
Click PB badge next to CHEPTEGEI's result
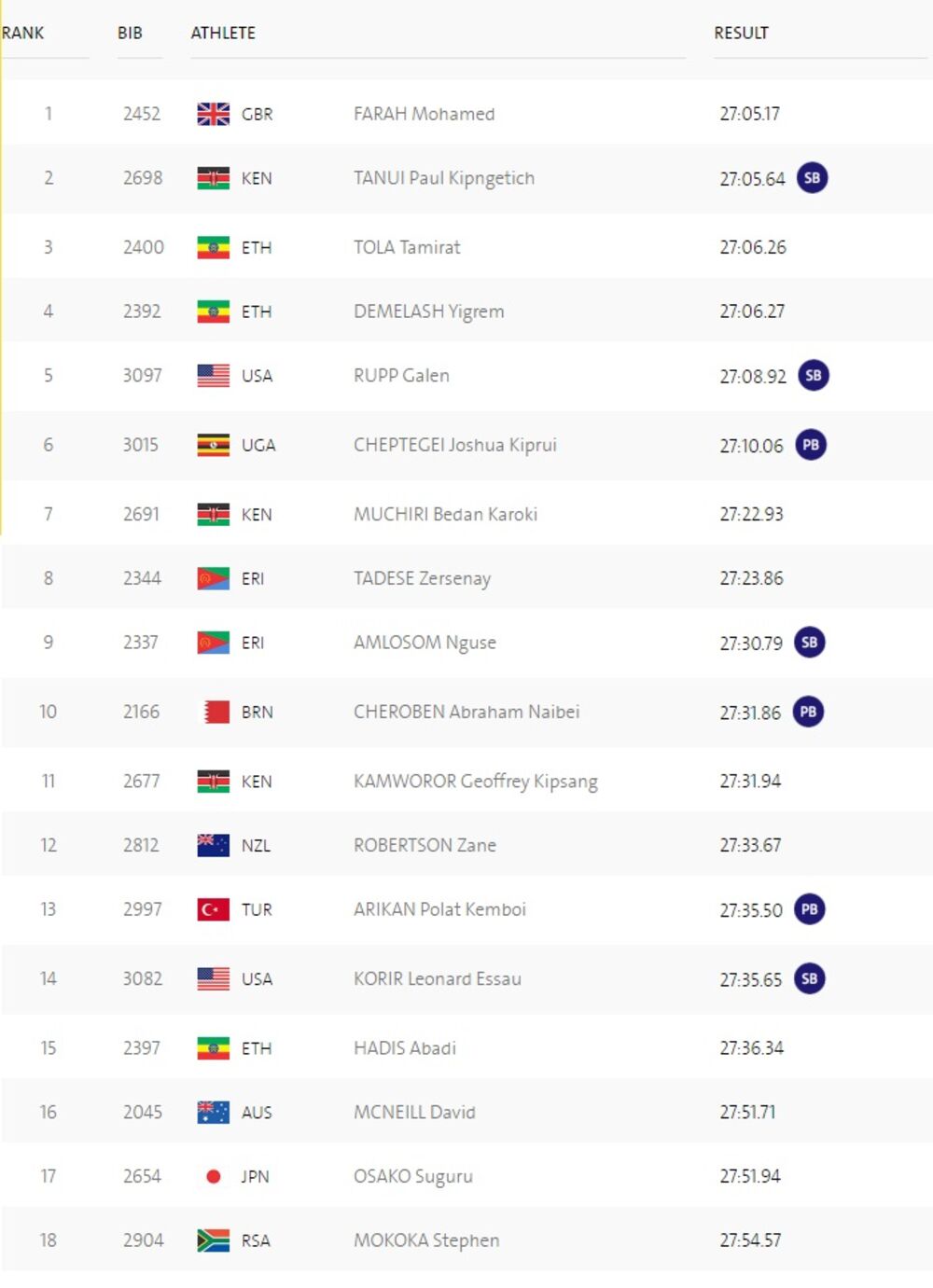(x=811, y=445)
